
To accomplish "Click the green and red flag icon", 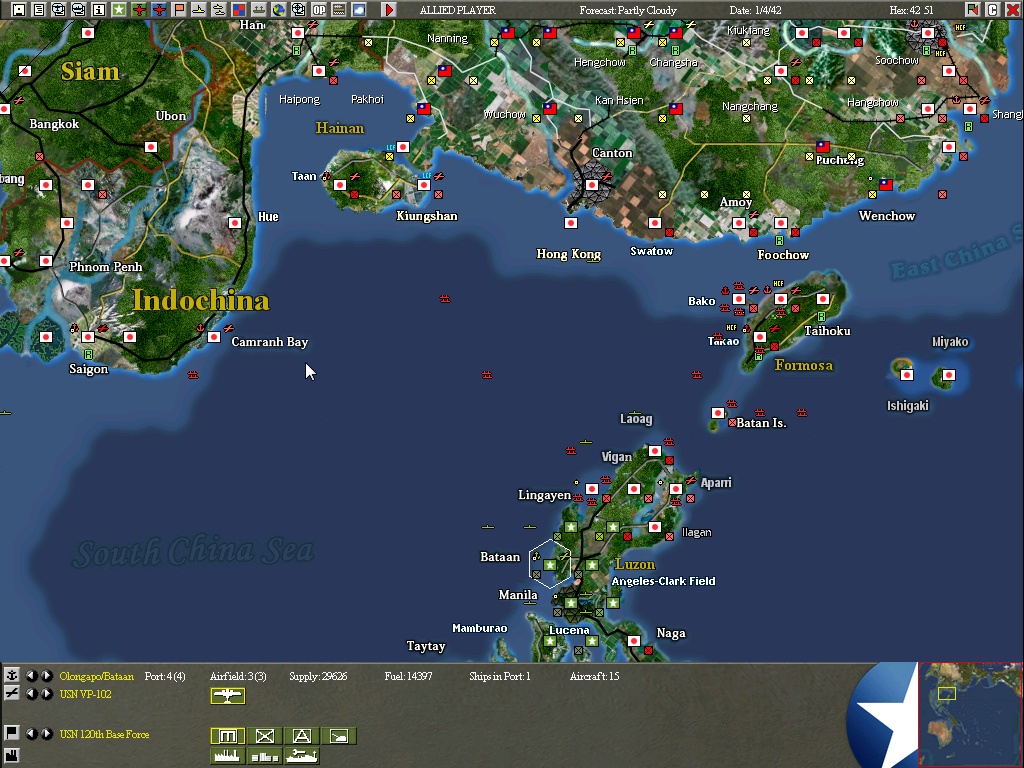I will pyautogui.click(x=972, y=9).
